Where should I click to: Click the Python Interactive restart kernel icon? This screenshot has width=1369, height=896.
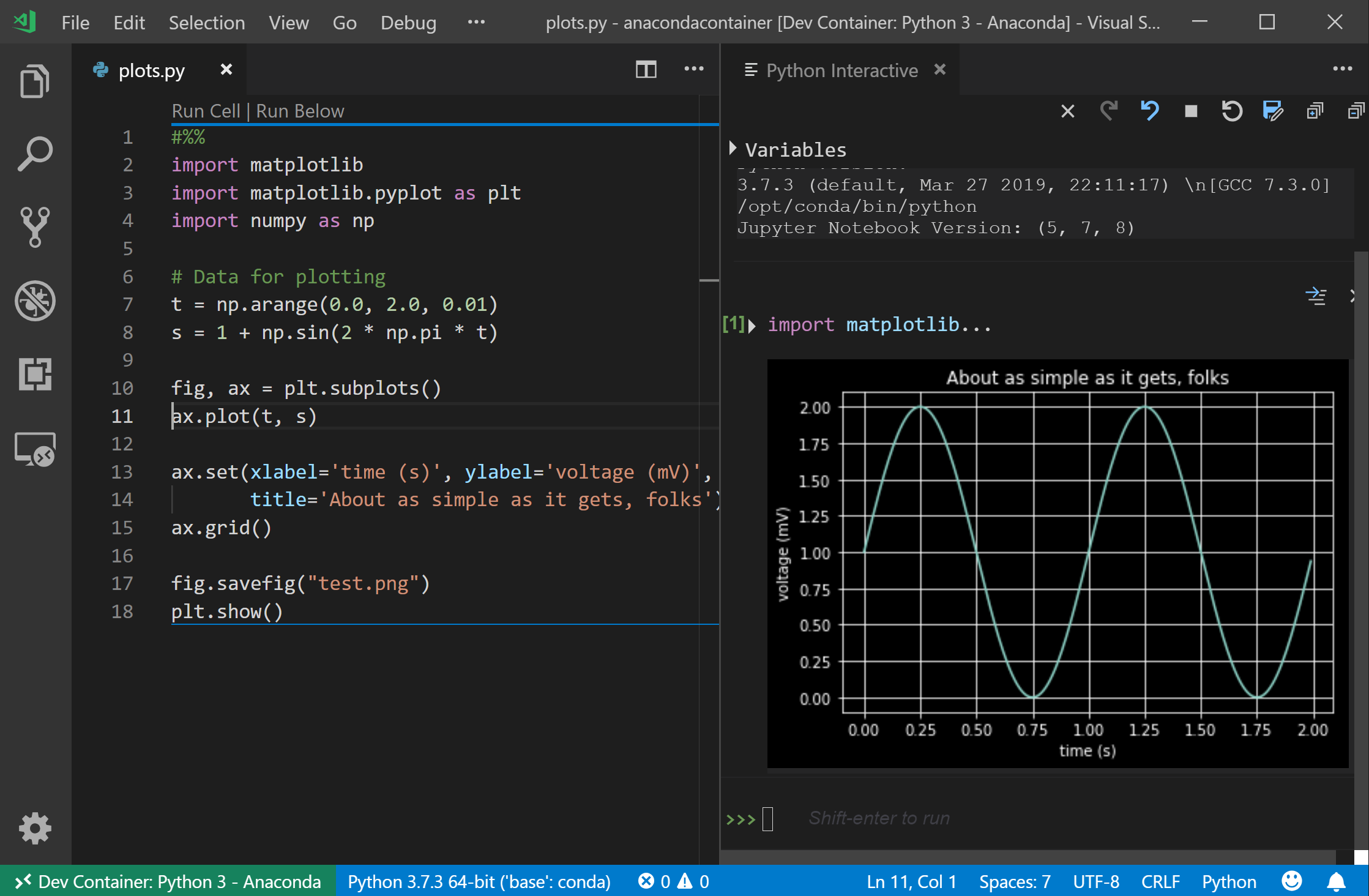click(1231, 110)
